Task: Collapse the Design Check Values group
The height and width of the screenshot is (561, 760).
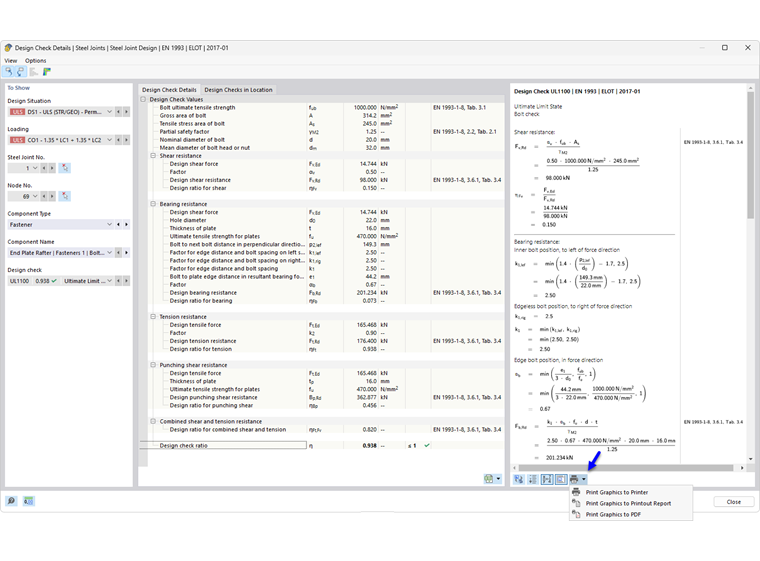Action: (143, 99)
